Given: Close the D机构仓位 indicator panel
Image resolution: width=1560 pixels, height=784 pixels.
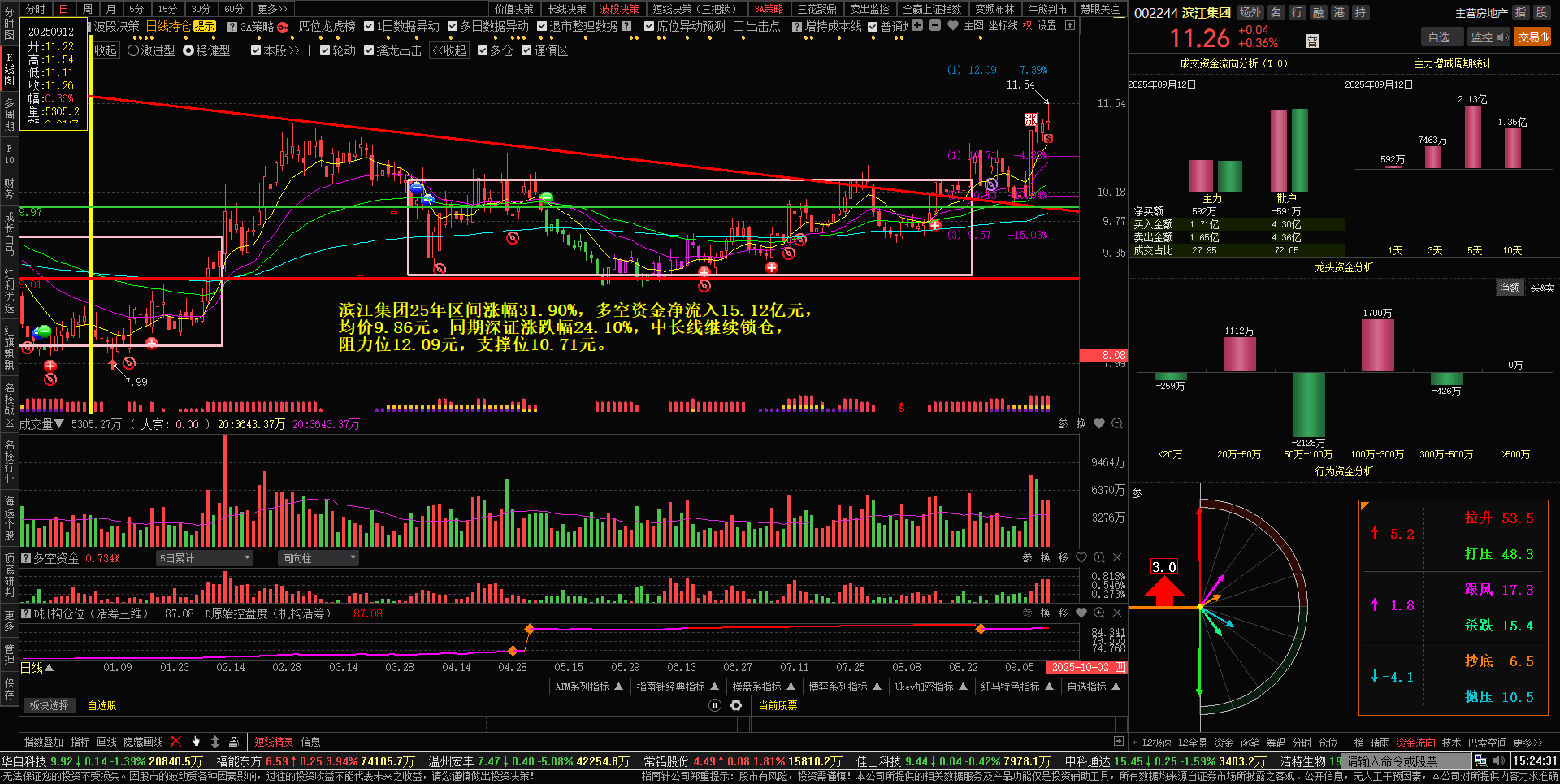Looking at the screenshot, I should [x=1117, y=613].
